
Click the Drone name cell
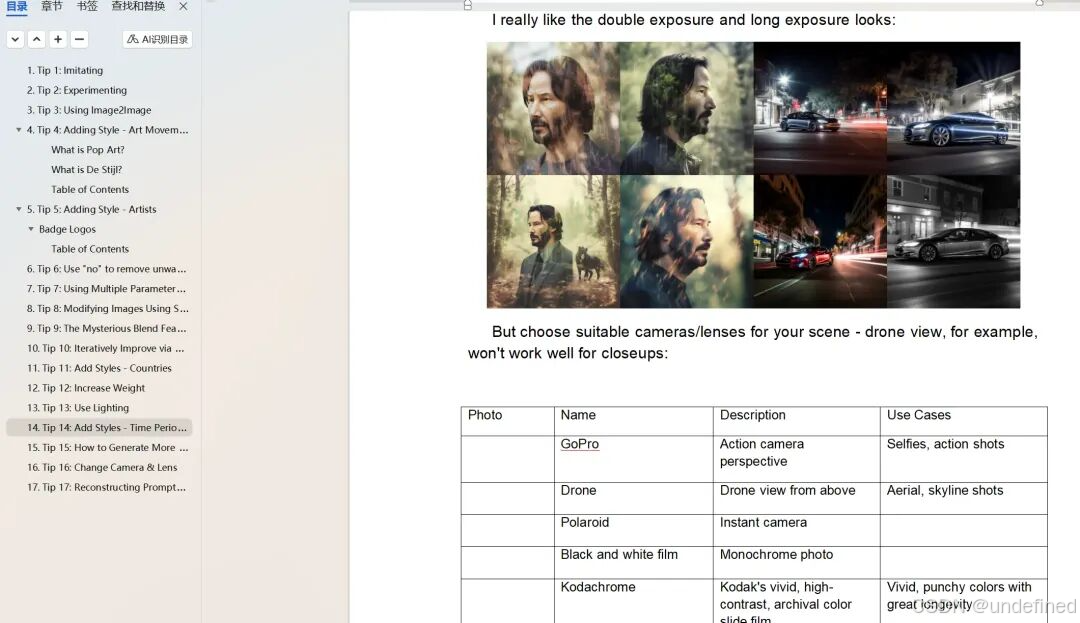633,498
